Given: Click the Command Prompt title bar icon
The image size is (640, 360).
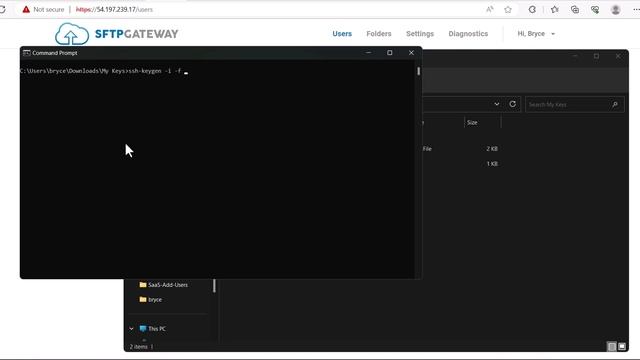Looking at the screenshot, I should tap(27, 53).
